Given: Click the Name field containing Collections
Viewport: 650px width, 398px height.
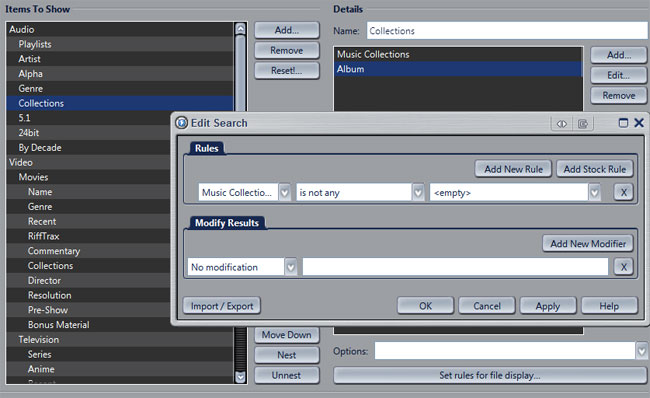Looking at the screenshot, I should 507,31.
